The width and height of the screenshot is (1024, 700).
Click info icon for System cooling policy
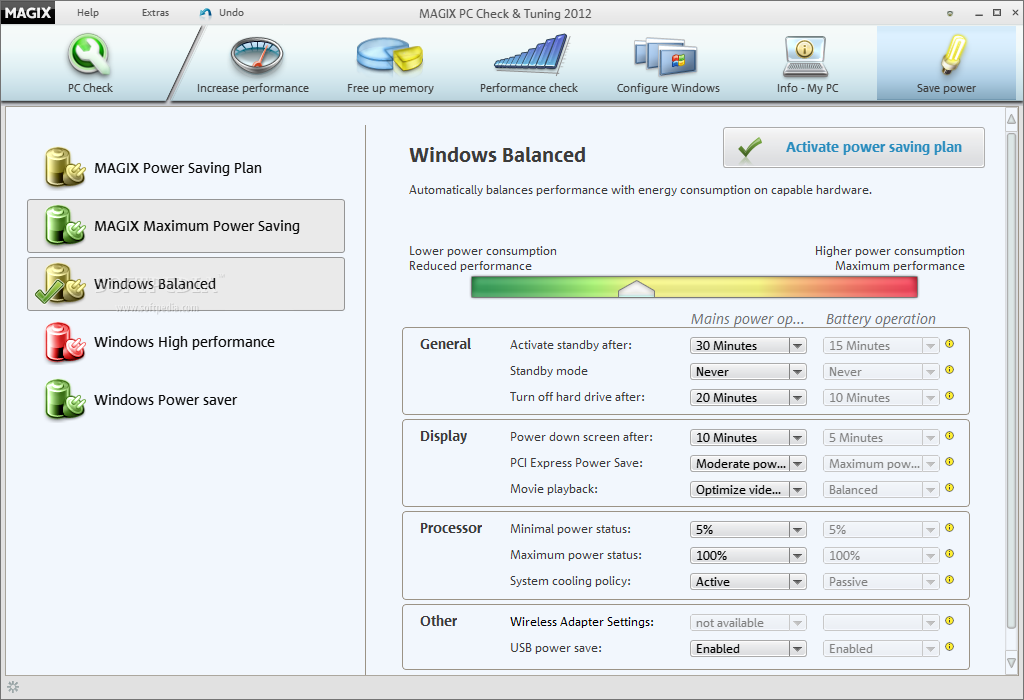[x=950, y=581]
